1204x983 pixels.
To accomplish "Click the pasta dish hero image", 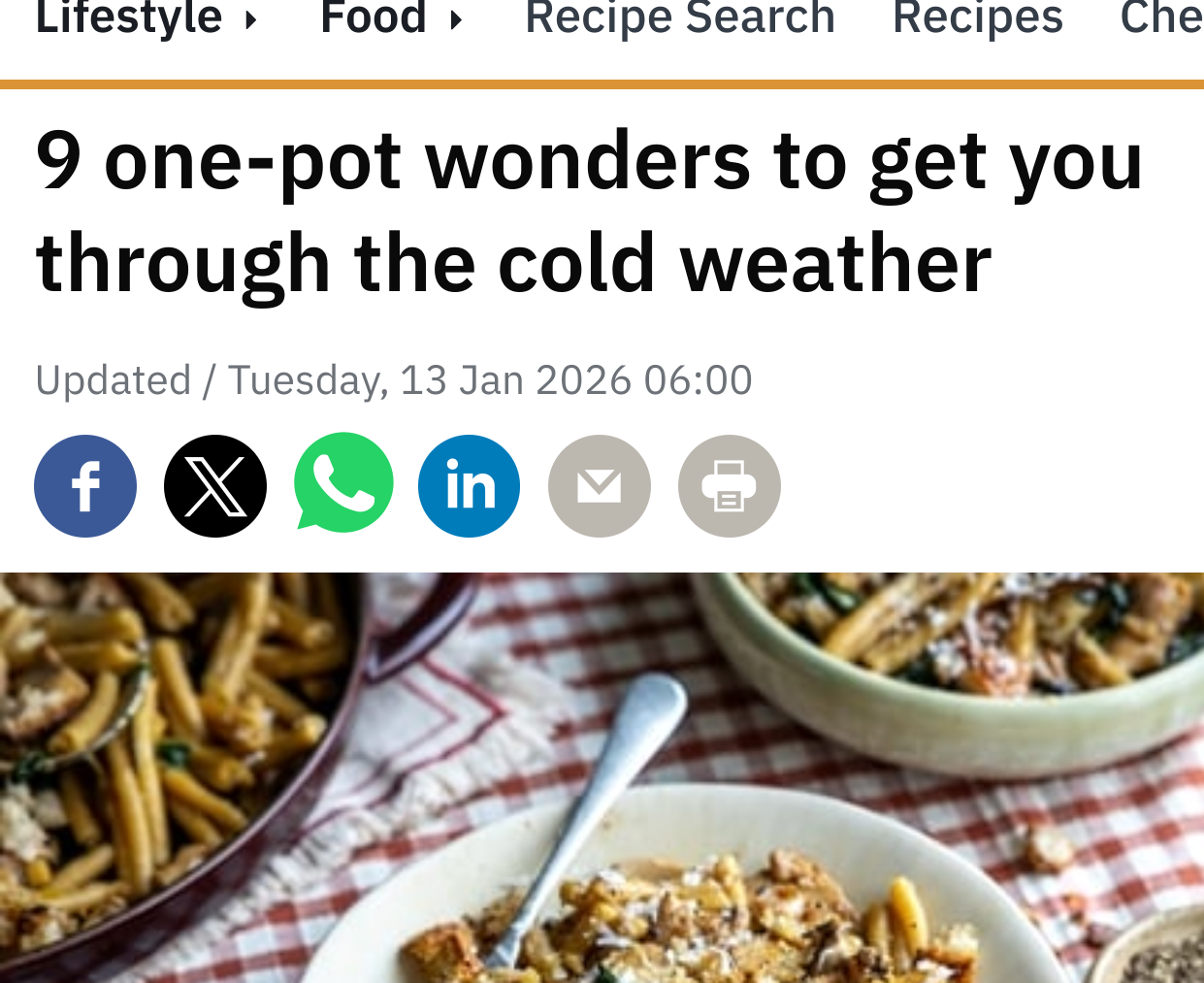I will coord(602,777).
